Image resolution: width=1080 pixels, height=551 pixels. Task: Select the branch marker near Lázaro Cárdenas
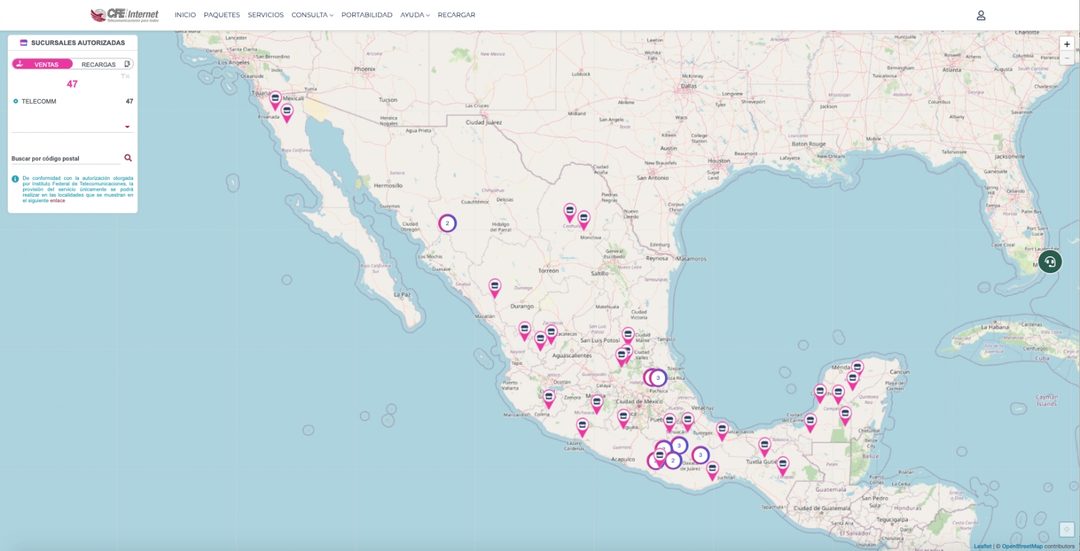click(x=583, y=427)
